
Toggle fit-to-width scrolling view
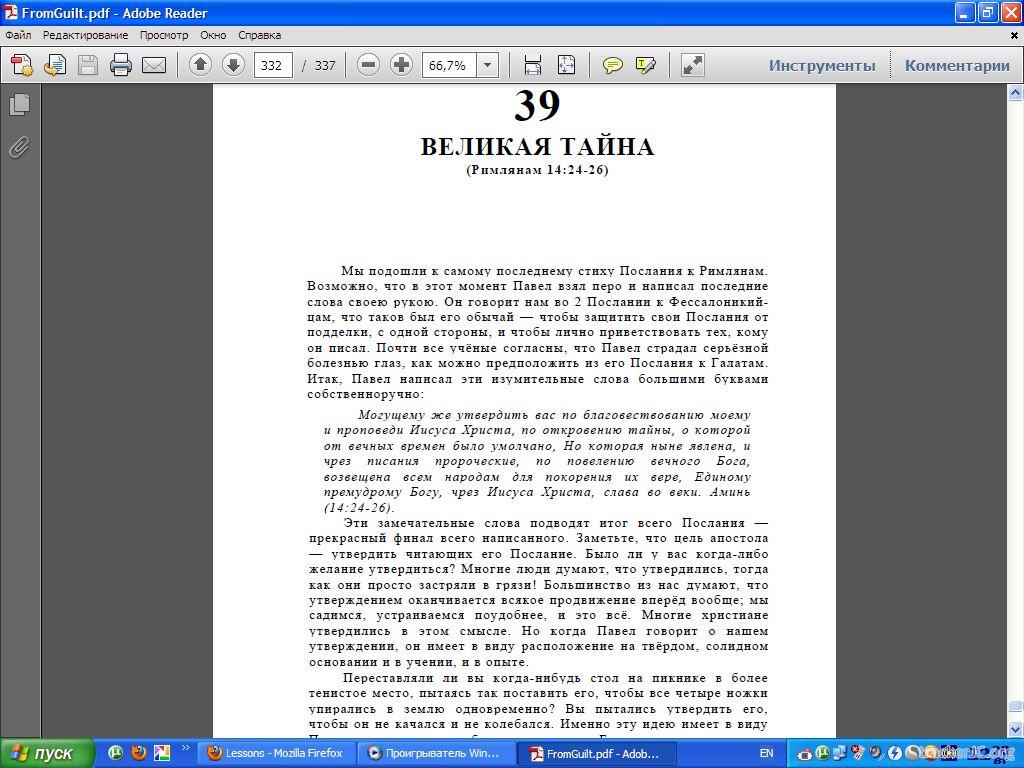[533, 66]
